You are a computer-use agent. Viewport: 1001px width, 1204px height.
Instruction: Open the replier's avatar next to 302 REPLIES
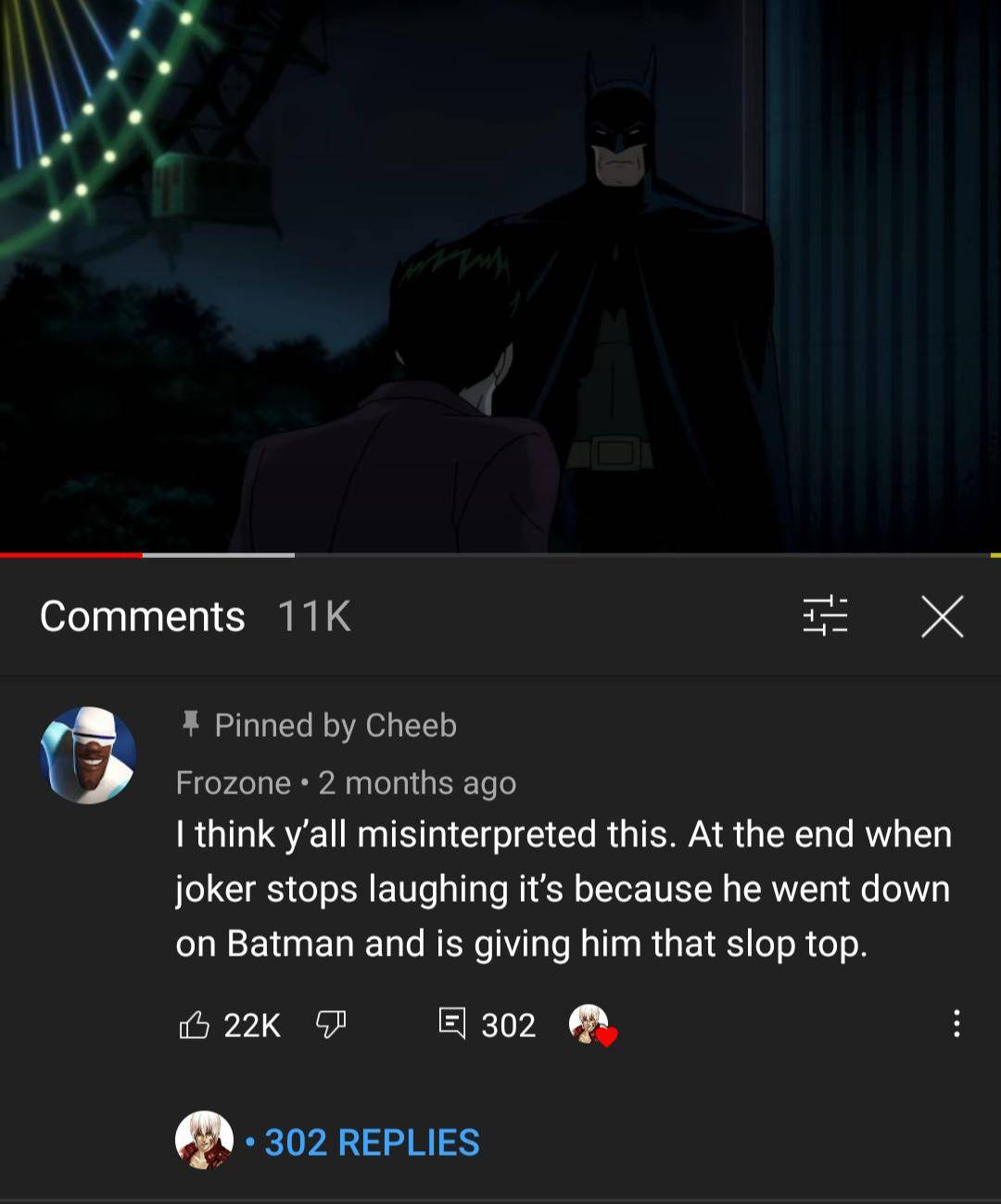[202, 1143]
